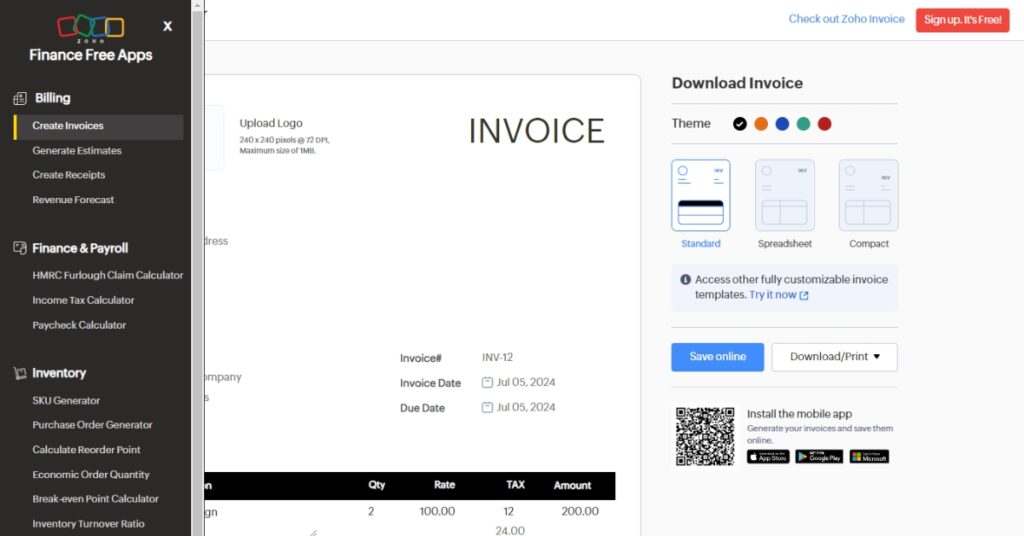Pick the black theme color
The height and width of the screenshot is (536, 1024).
coord(740,124)
